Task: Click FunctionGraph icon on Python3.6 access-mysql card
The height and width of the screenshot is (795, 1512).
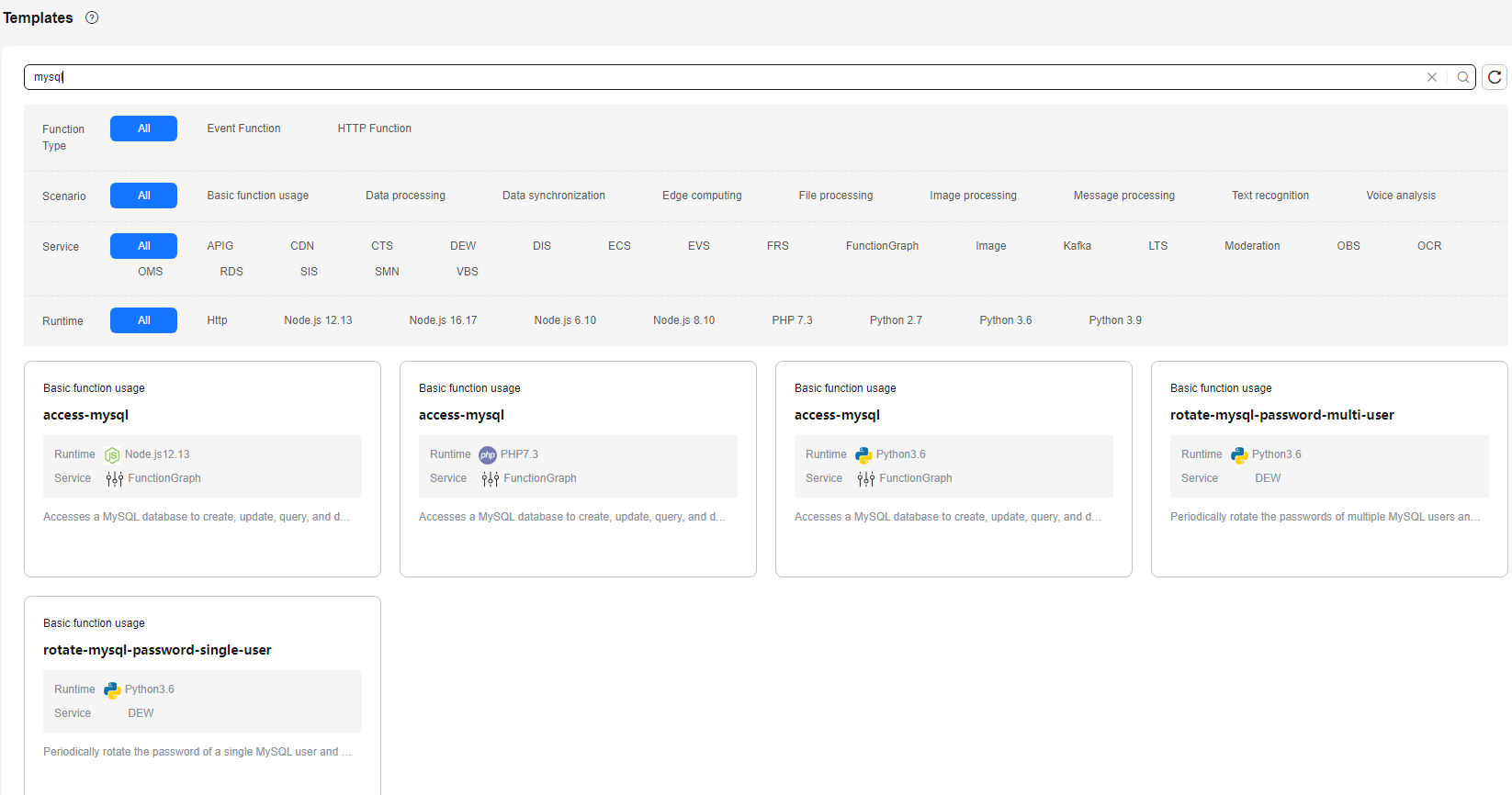Action: click(x=866, y=478)
